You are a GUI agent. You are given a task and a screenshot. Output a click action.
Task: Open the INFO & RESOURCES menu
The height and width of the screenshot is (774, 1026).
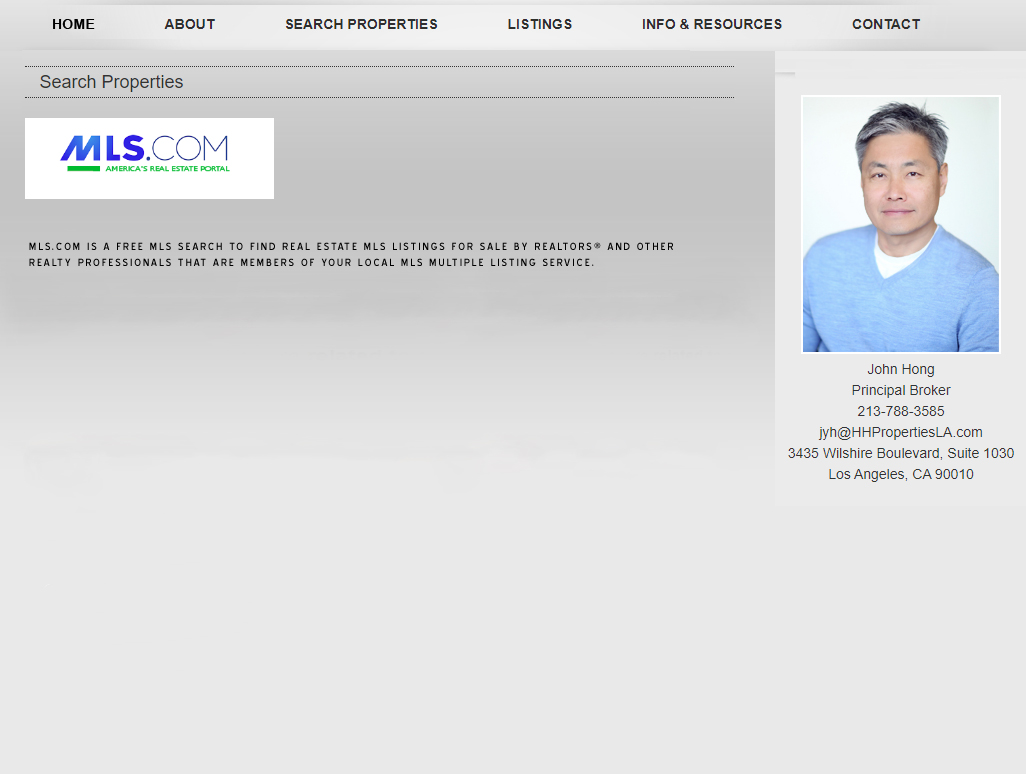[712, 24]
